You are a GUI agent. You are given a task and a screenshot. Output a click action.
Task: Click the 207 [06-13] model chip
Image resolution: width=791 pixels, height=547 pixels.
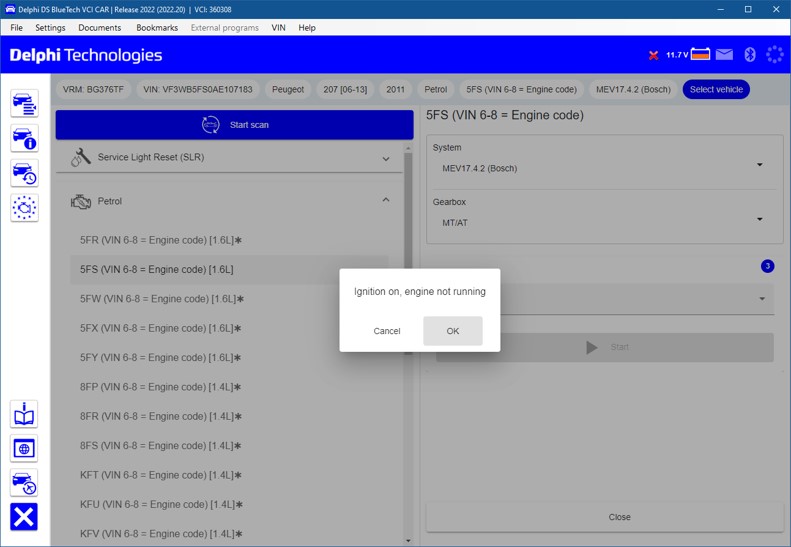345,89
